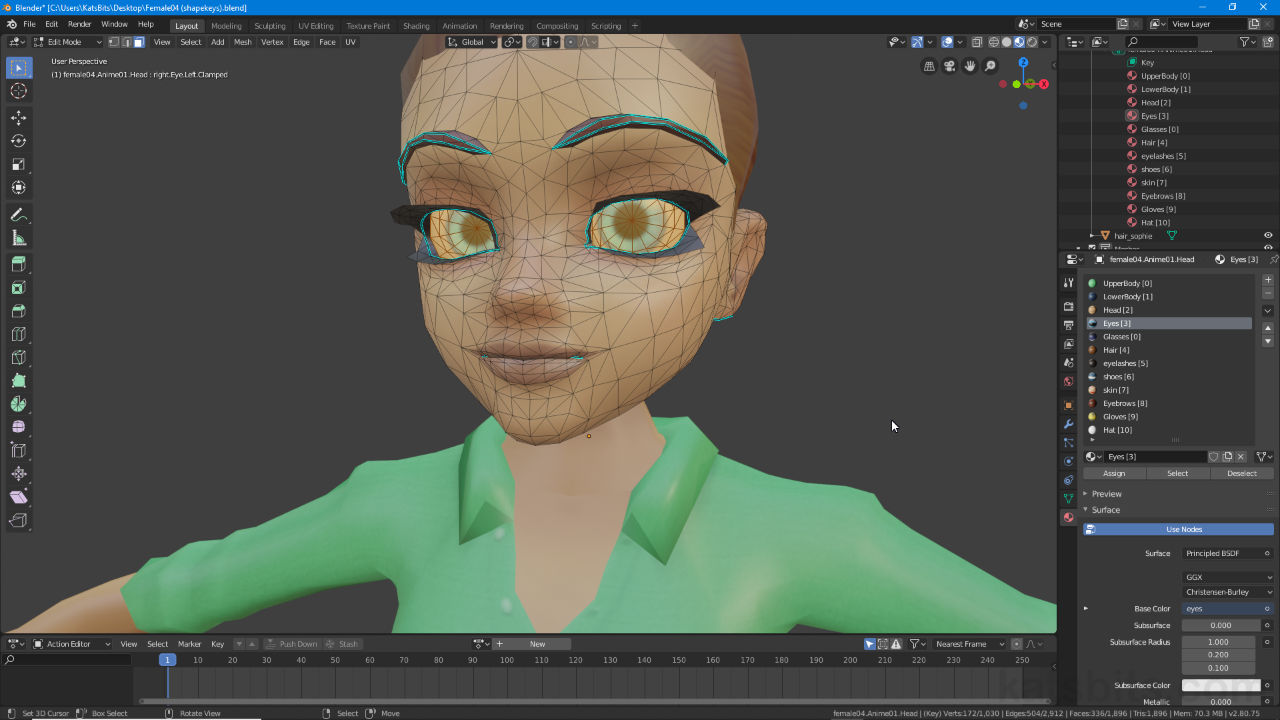Switch to orthographic grid view icon
Screen dimensions: 1280x720
930,66
